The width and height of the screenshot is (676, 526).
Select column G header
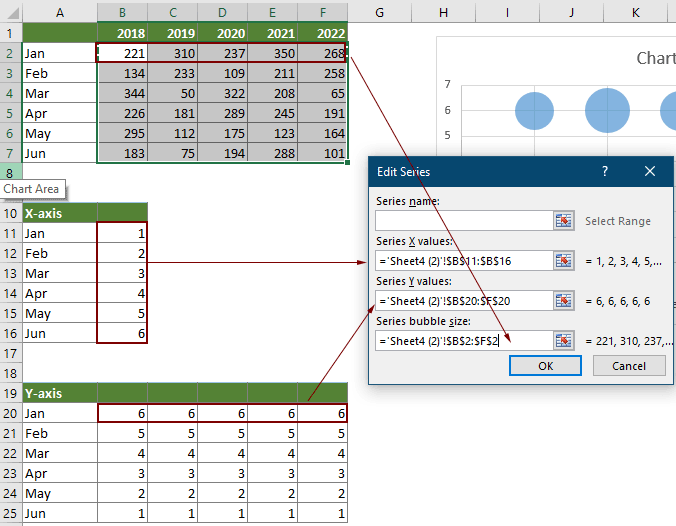point(379,13)
